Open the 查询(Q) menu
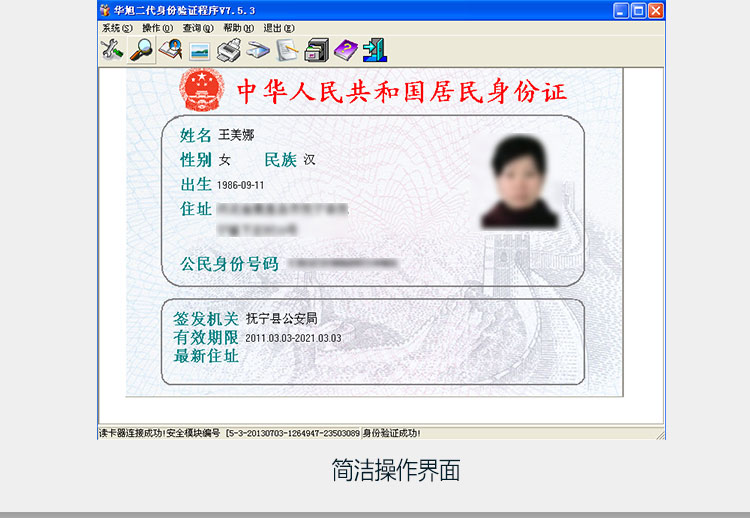Screen dimensions: 750x518 (197, 28)
